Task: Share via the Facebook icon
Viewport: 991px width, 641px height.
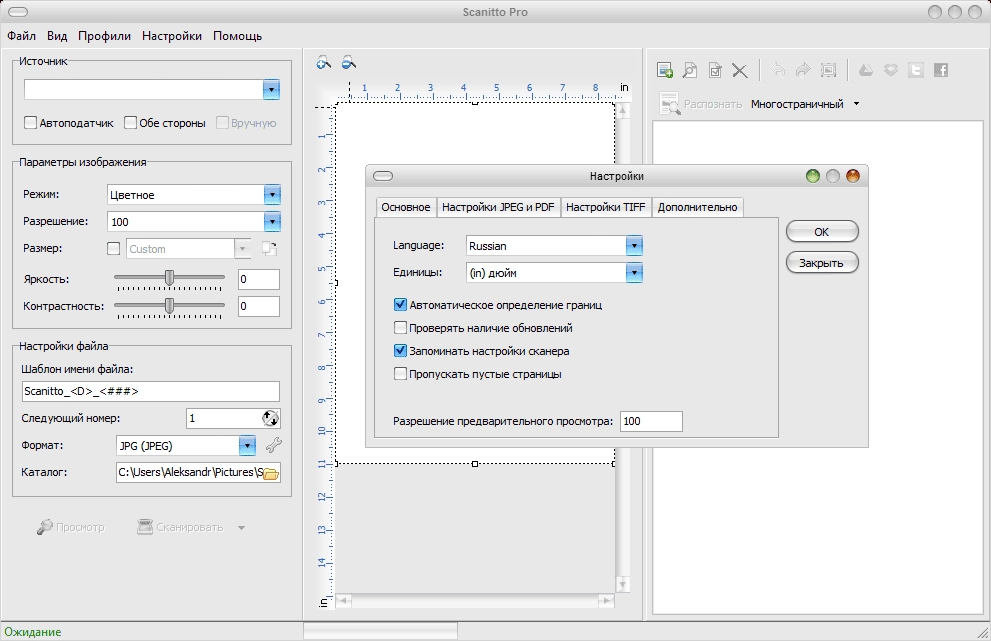Action: 941,70
